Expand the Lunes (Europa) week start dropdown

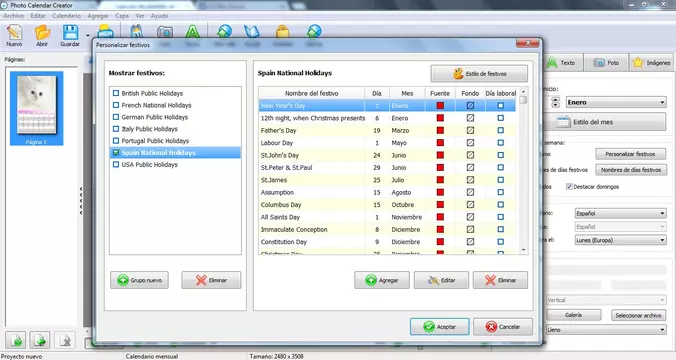[620, 240]
